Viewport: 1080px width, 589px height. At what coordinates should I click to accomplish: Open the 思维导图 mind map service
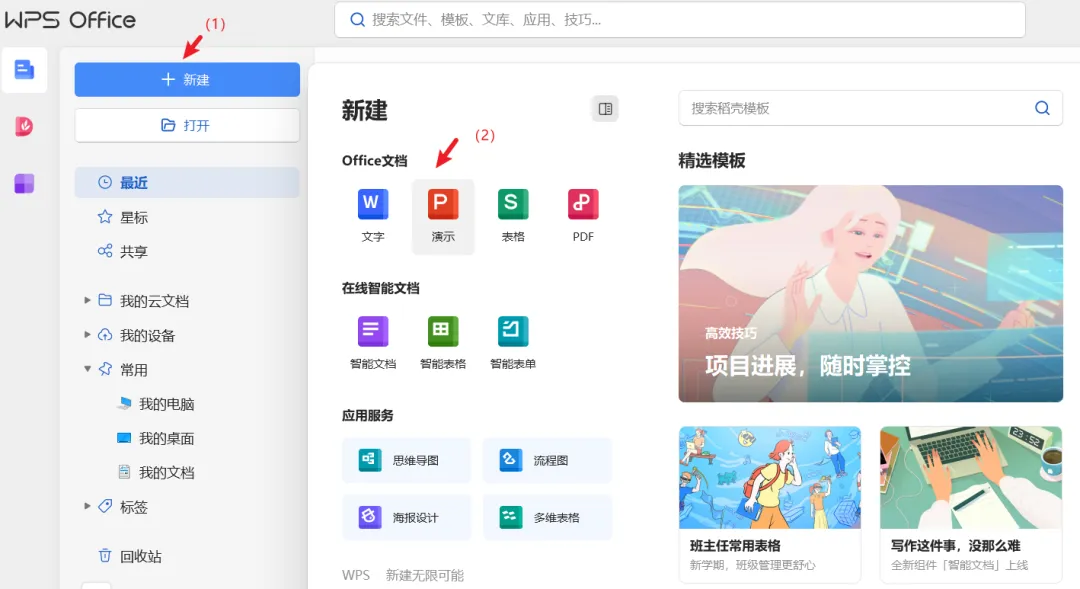click(406, 460)
